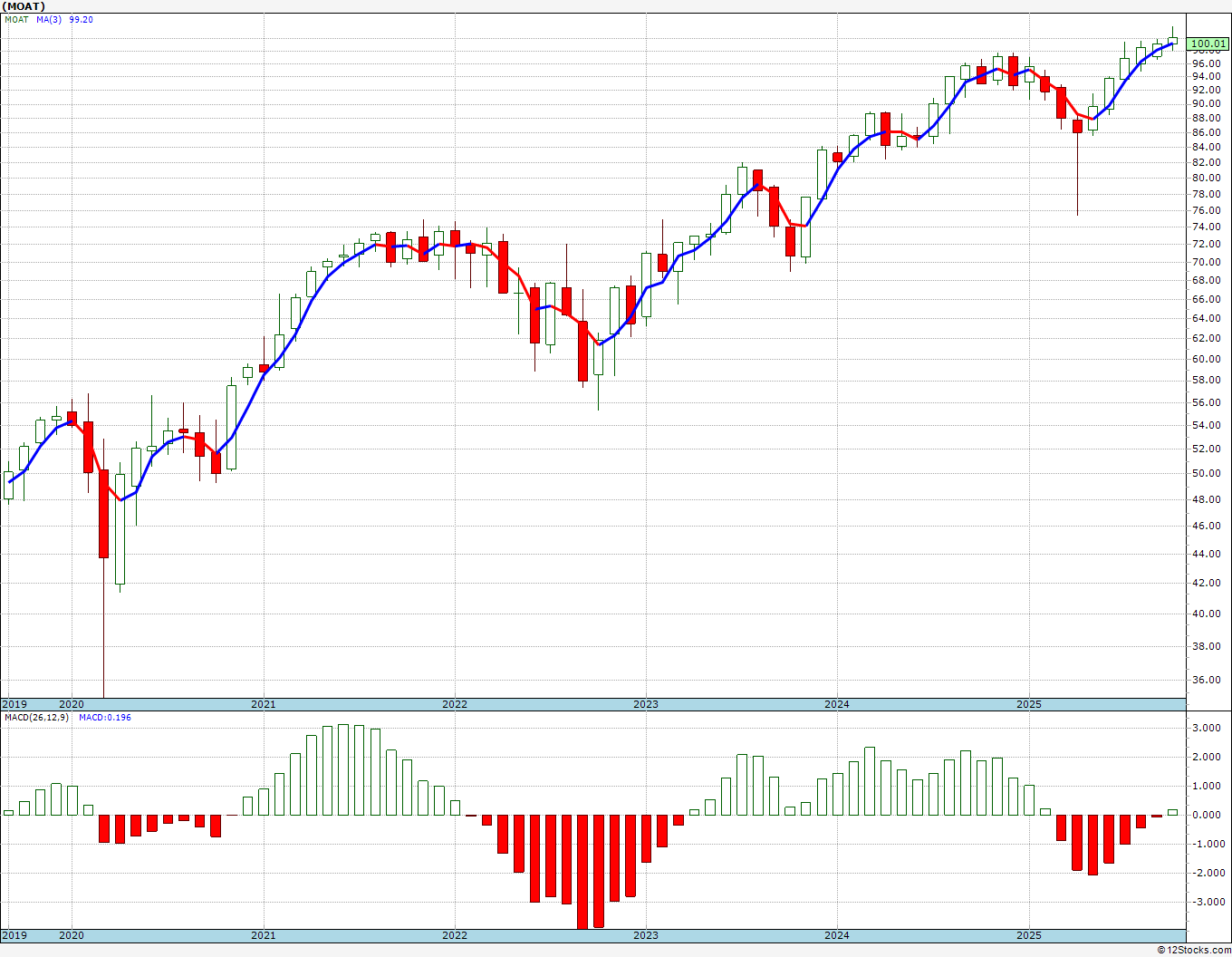This screenshot has height=957, width=1232.
Task: Click 2022 on the MACD panel time axis
Action: tap(455, 935)
